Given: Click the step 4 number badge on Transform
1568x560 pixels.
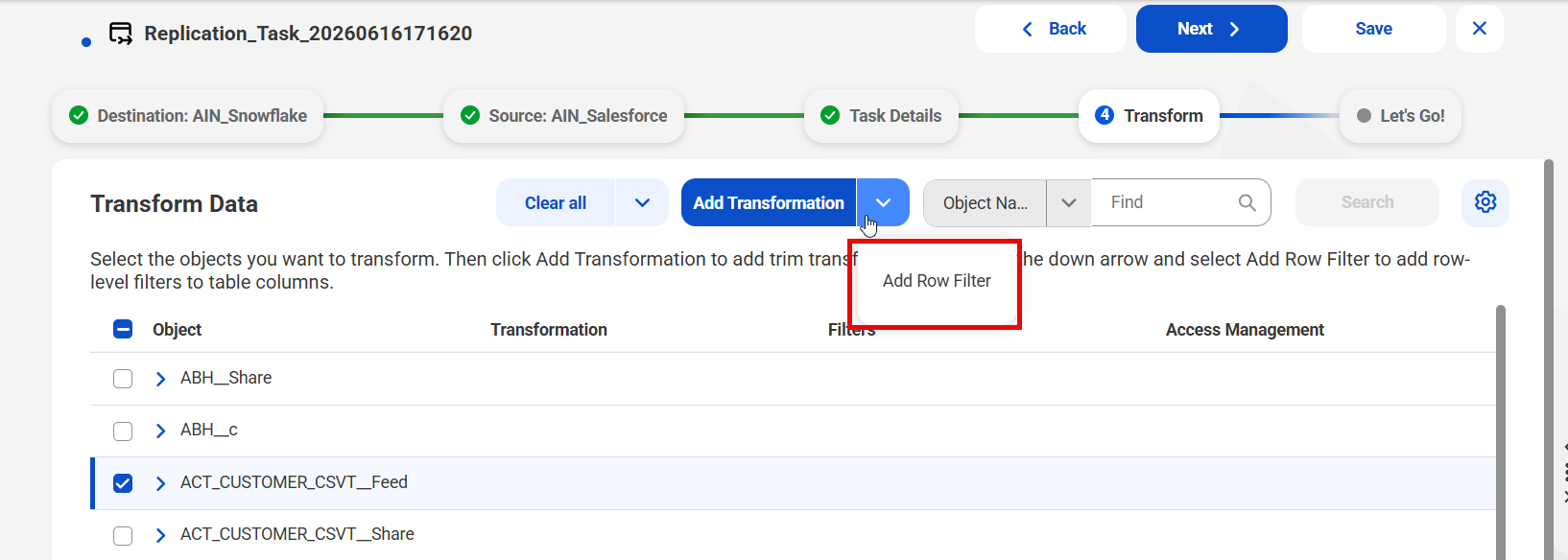Looking at the screenshot, I should pyautogui.click(x=1105, y=115).
